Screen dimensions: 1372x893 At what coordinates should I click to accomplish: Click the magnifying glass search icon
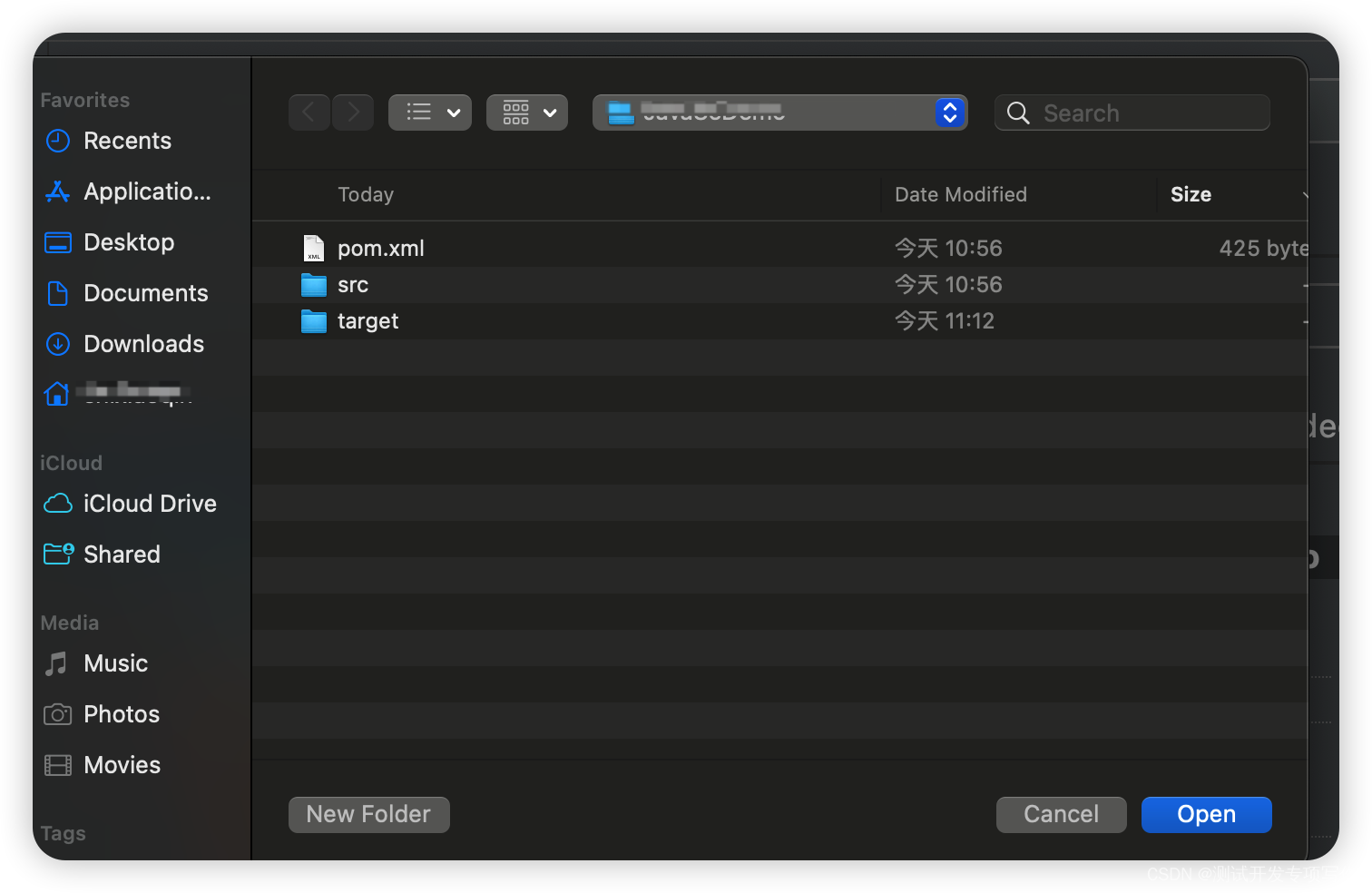[x=1018, y=113]
